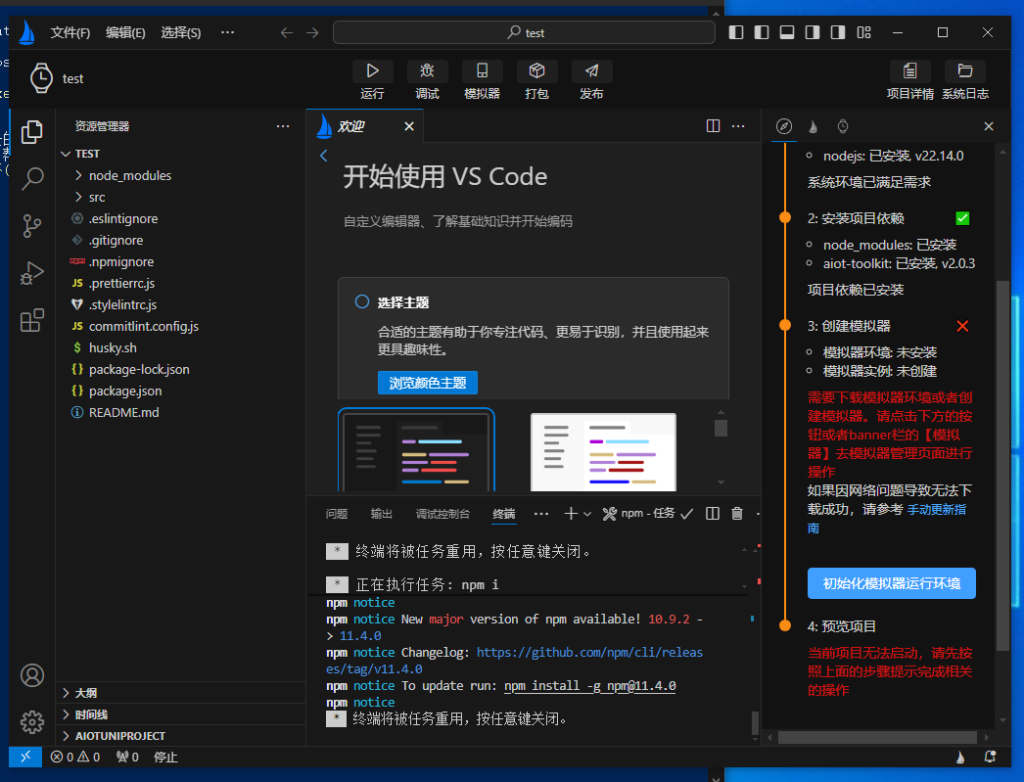Open the Run and Debug view
This screenshot has height=782, width=1024.
(32, 273)
